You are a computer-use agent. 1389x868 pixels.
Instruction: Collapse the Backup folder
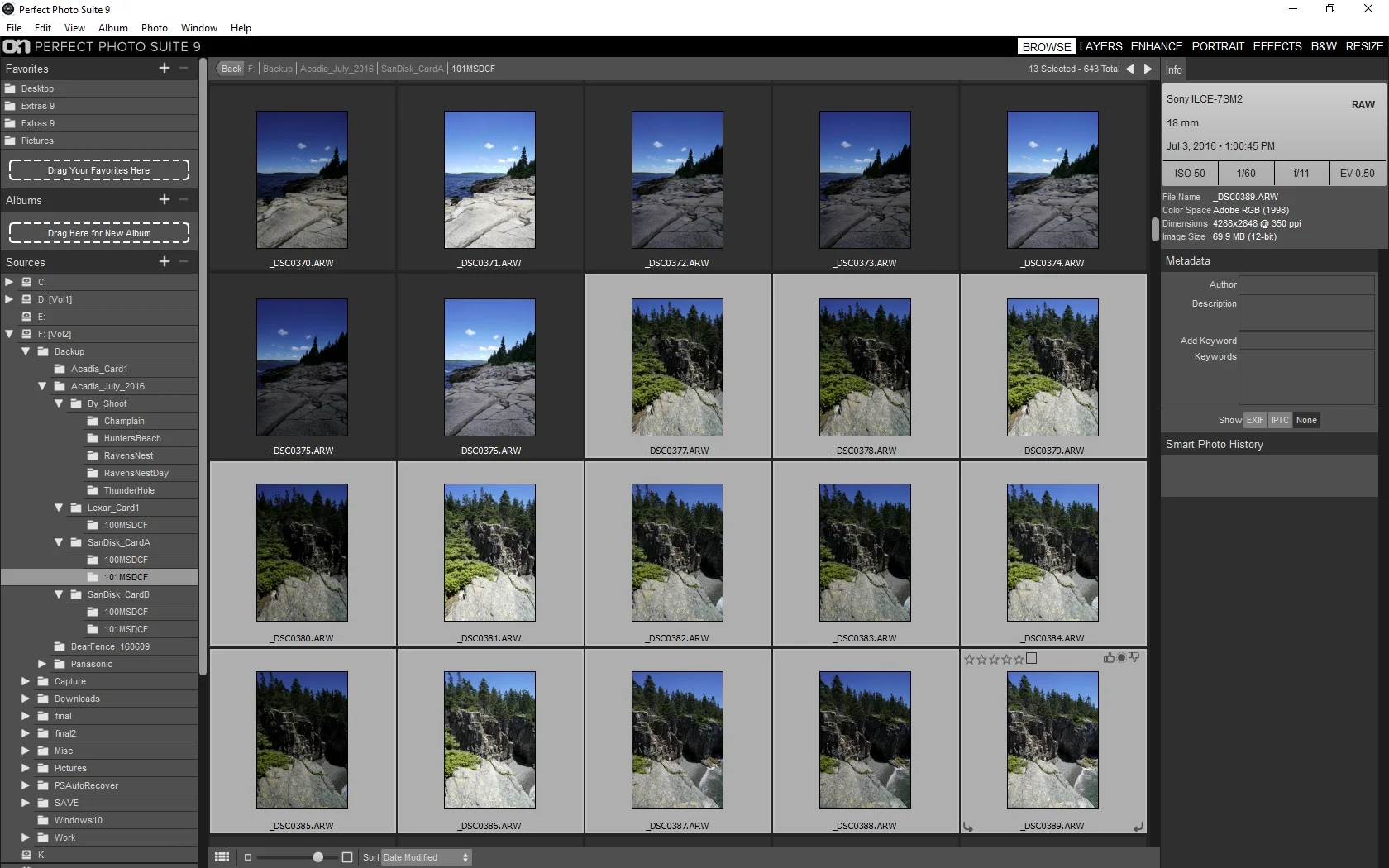pos(26,351)
